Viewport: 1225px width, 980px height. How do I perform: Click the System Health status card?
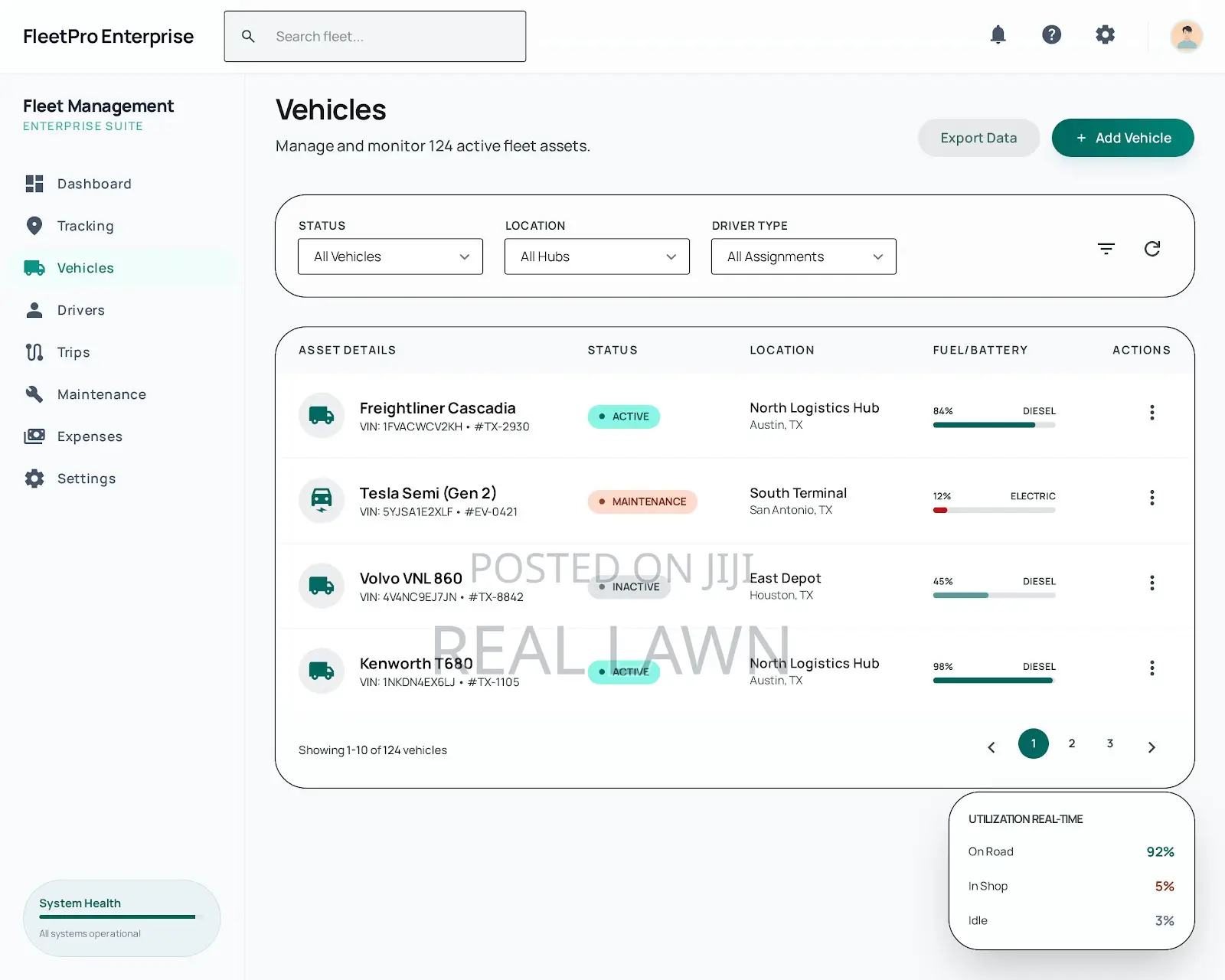coord(122,918)
